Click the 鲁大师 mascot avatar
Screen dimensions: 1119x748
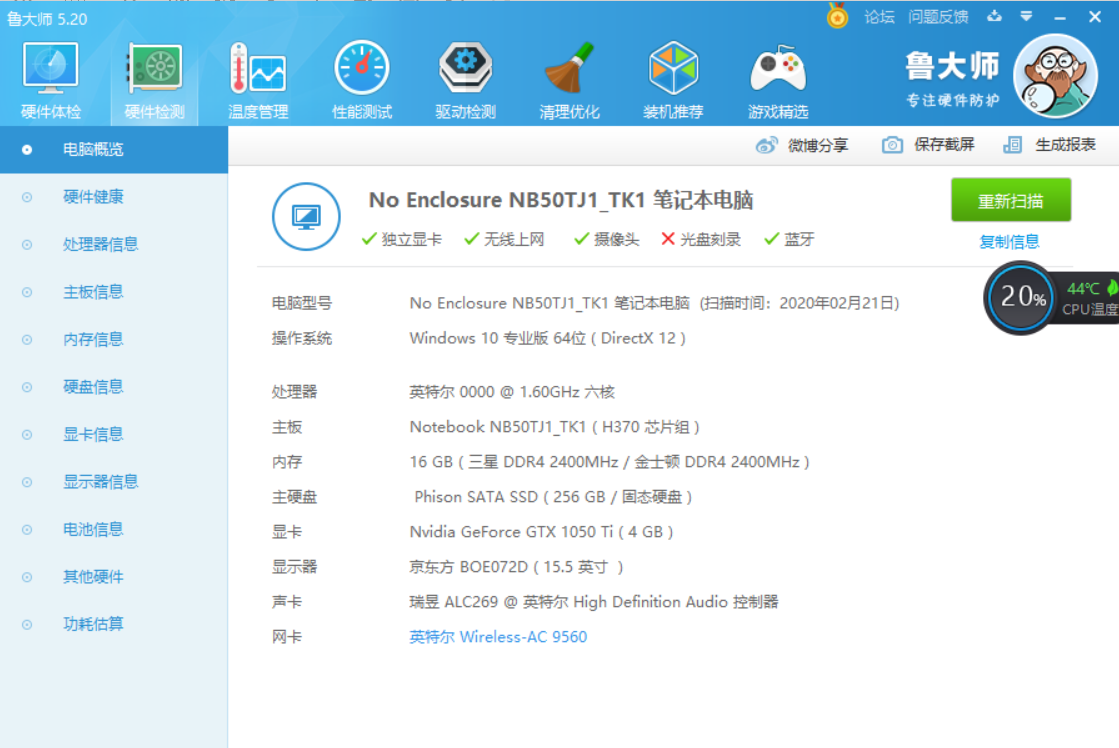[1055, 76]
